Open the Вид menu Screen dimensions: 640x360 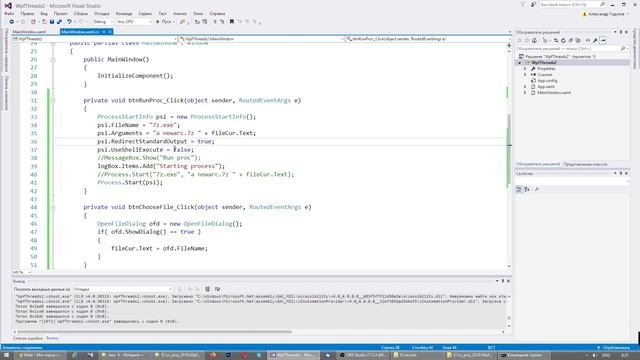44,13
